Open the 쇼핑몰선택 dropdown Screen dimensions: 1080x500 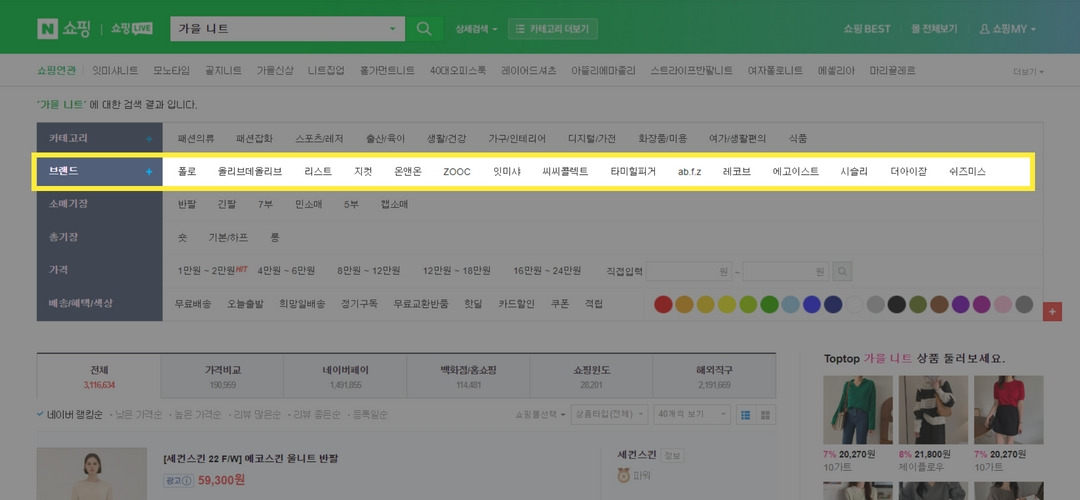click(x=541, y=415)
